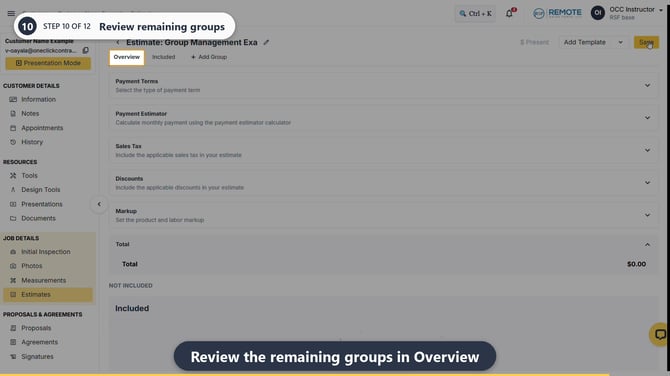Viewport: 670px width, 376px height.
Task: Open Photos in the sidebar
Action: pyautogui.click(x=32, y=266)
